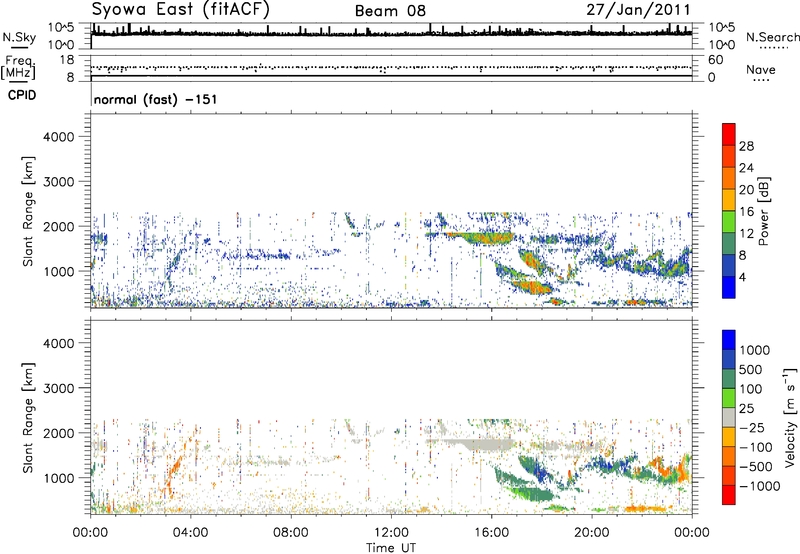Click the '24' label on Power color bar
This screenshot has height=554, width=800.
click(746, 168)
